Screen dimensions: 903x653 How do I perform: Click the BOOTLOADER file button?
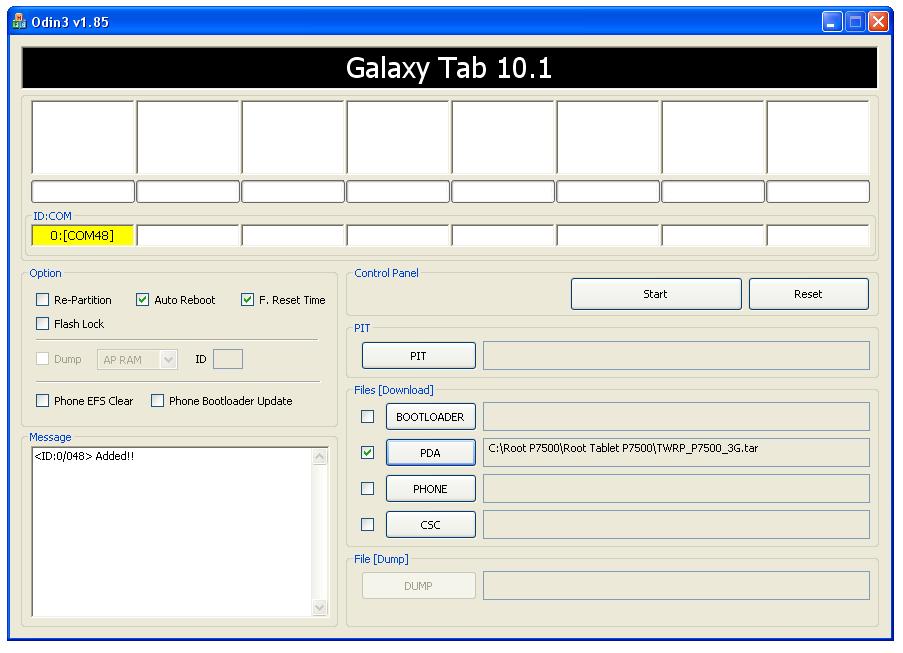tap(431, 417)
